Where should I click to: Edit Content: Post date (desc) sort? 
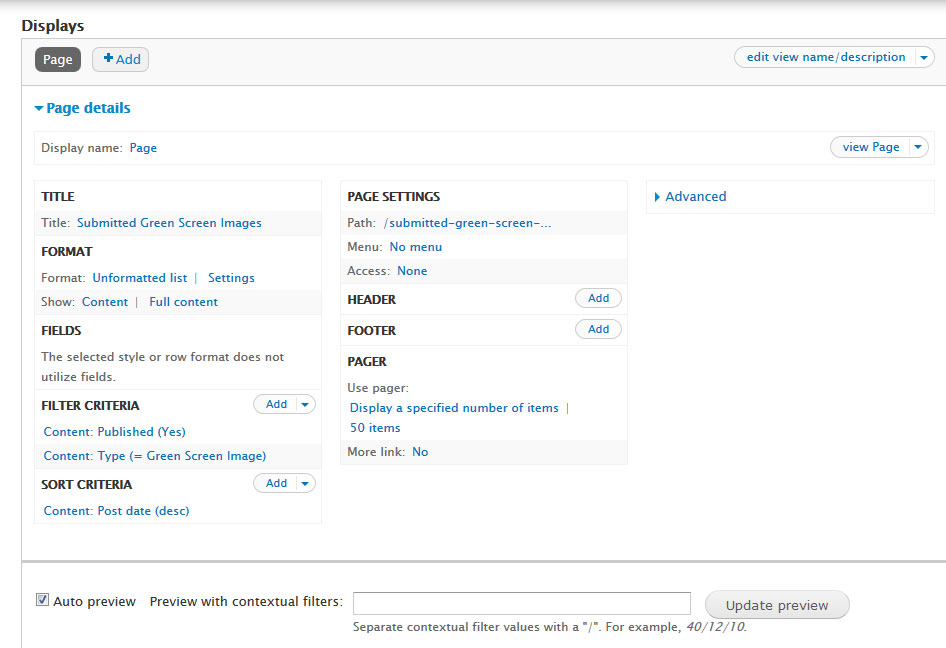[116, 510]
